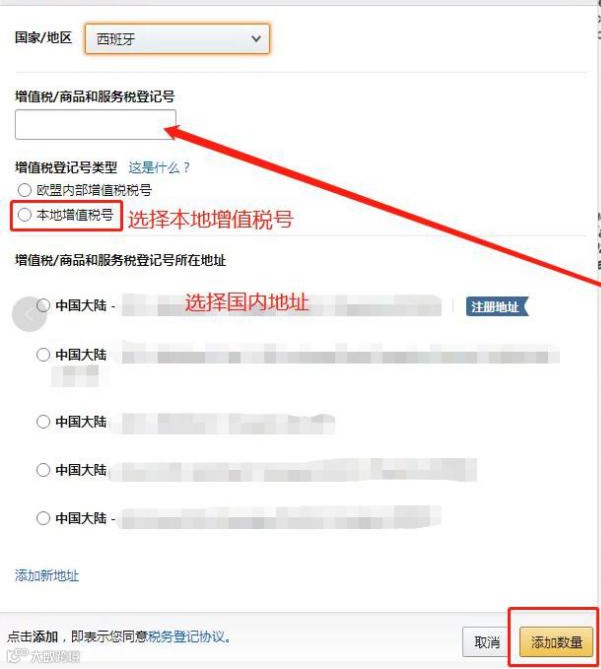Open the 税务登记协议 agreement link
Viewport: 601px width, 669px height.
pyautogui.click(x=187, y=637)
